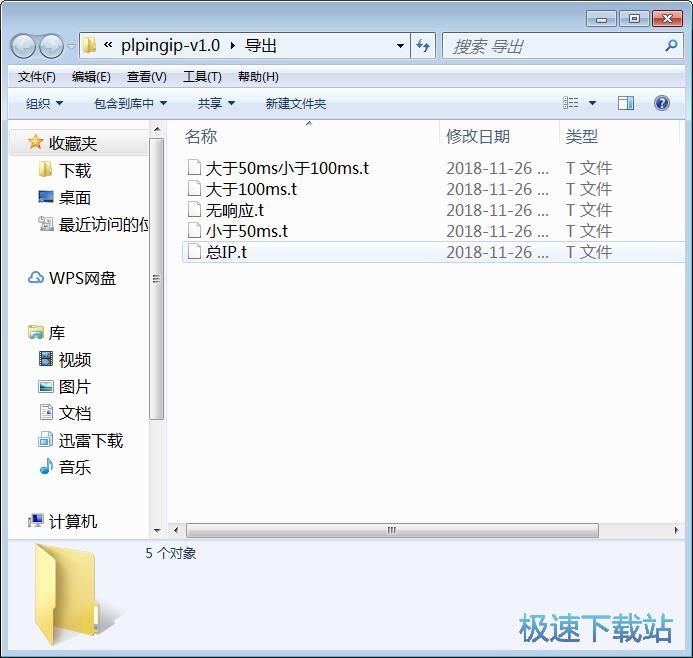Select 库 in the navigation pane

(x=57, y=332)
